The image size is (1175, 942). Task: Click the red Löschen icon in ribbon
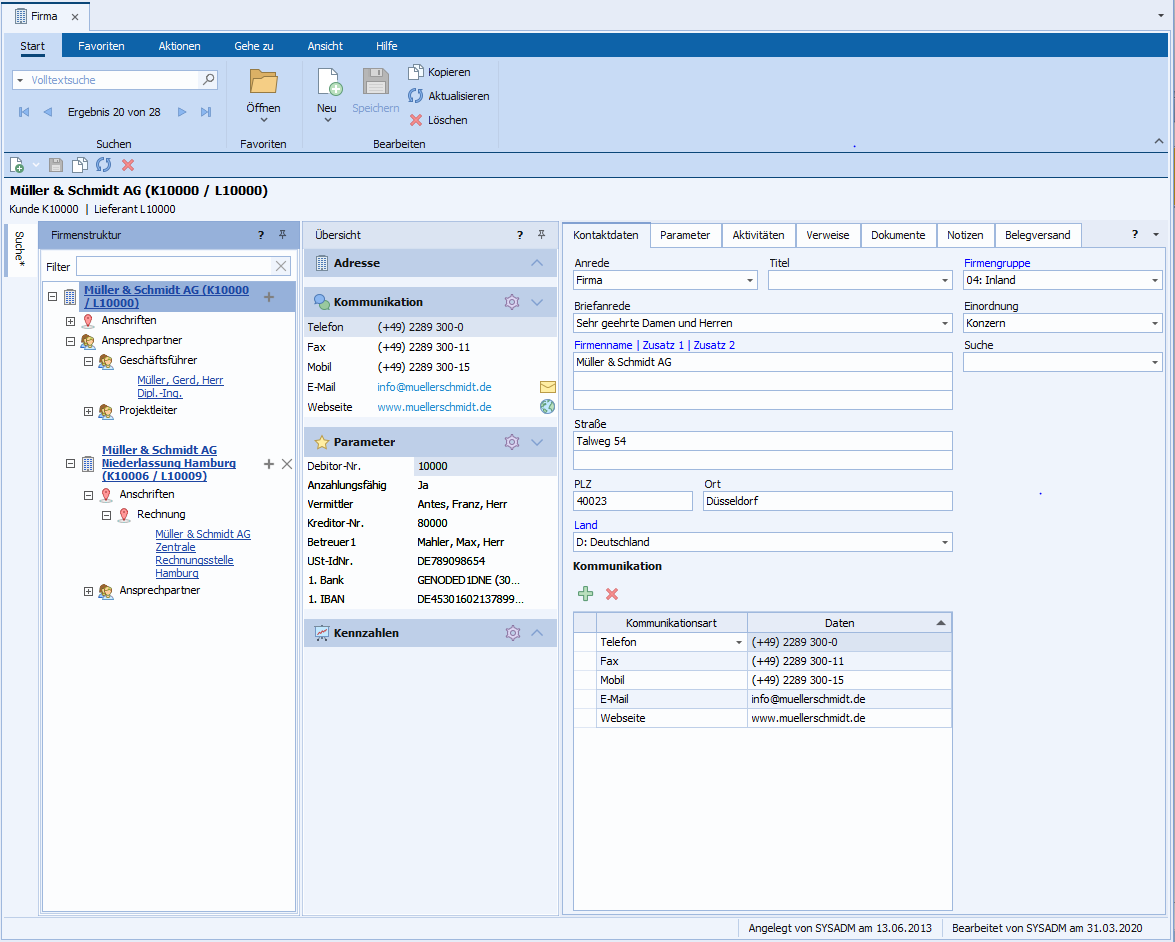(x=416, y=120)
